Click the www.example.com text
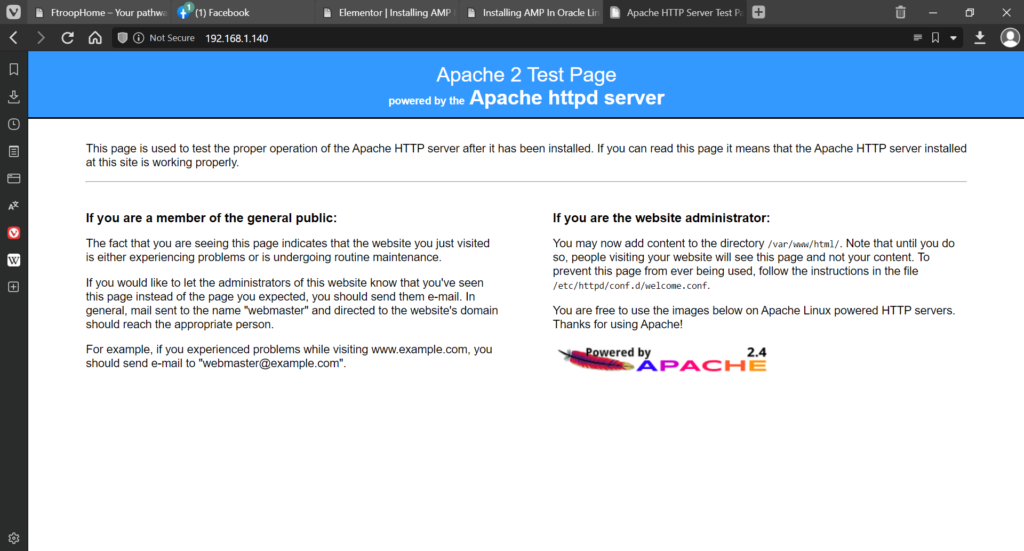The width and height of the screenshot is (1024, 551). (x=419, y=349)
